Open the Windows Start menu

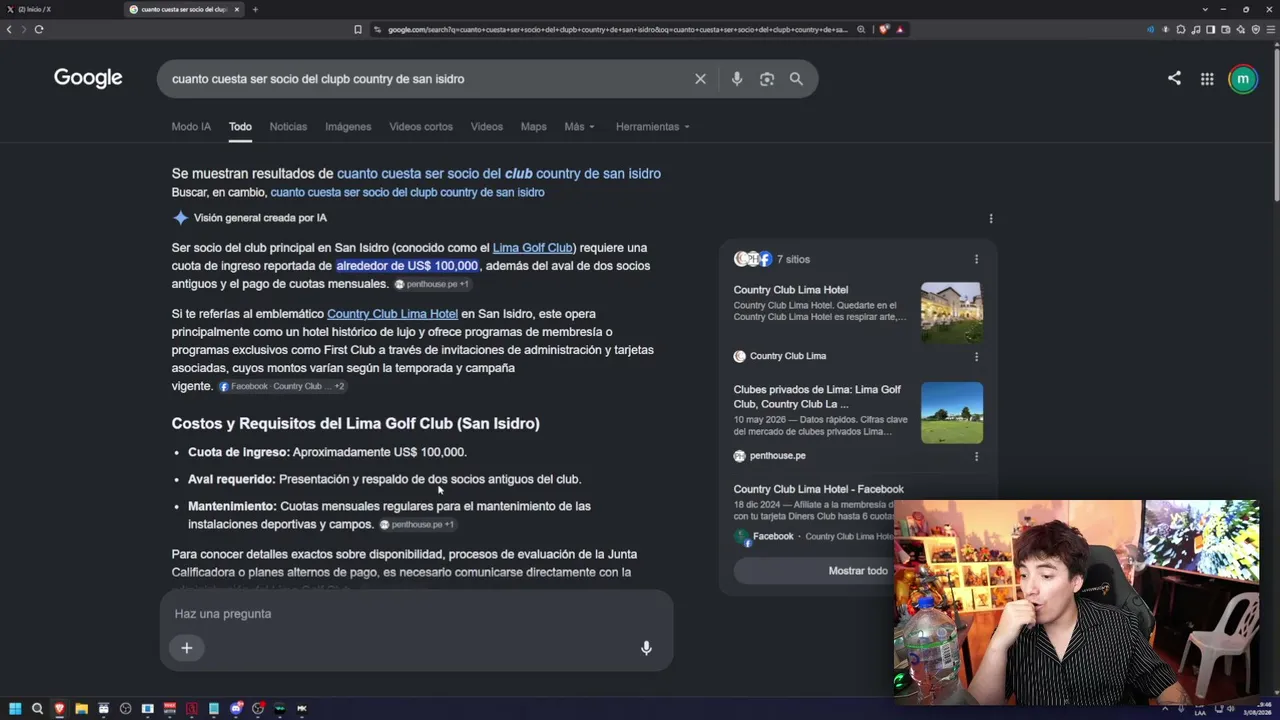point(15,709)
